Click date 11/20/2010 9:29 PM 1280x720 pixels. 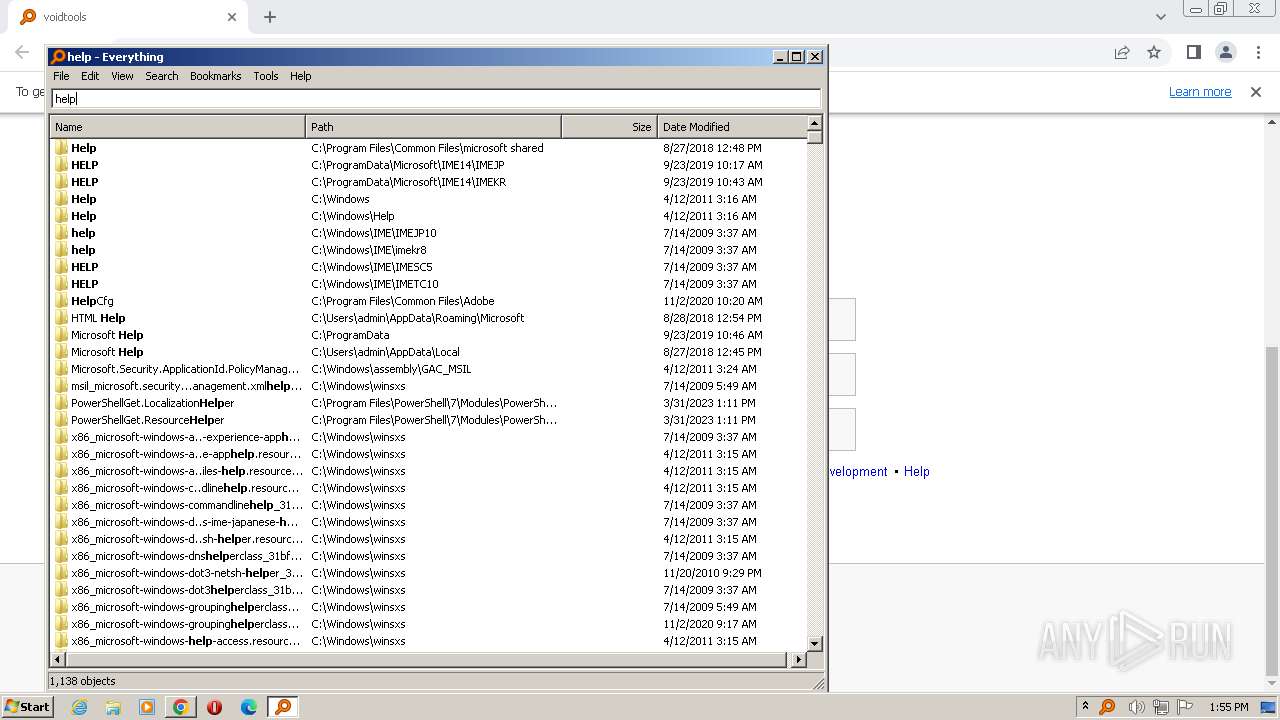coord(712,573)
